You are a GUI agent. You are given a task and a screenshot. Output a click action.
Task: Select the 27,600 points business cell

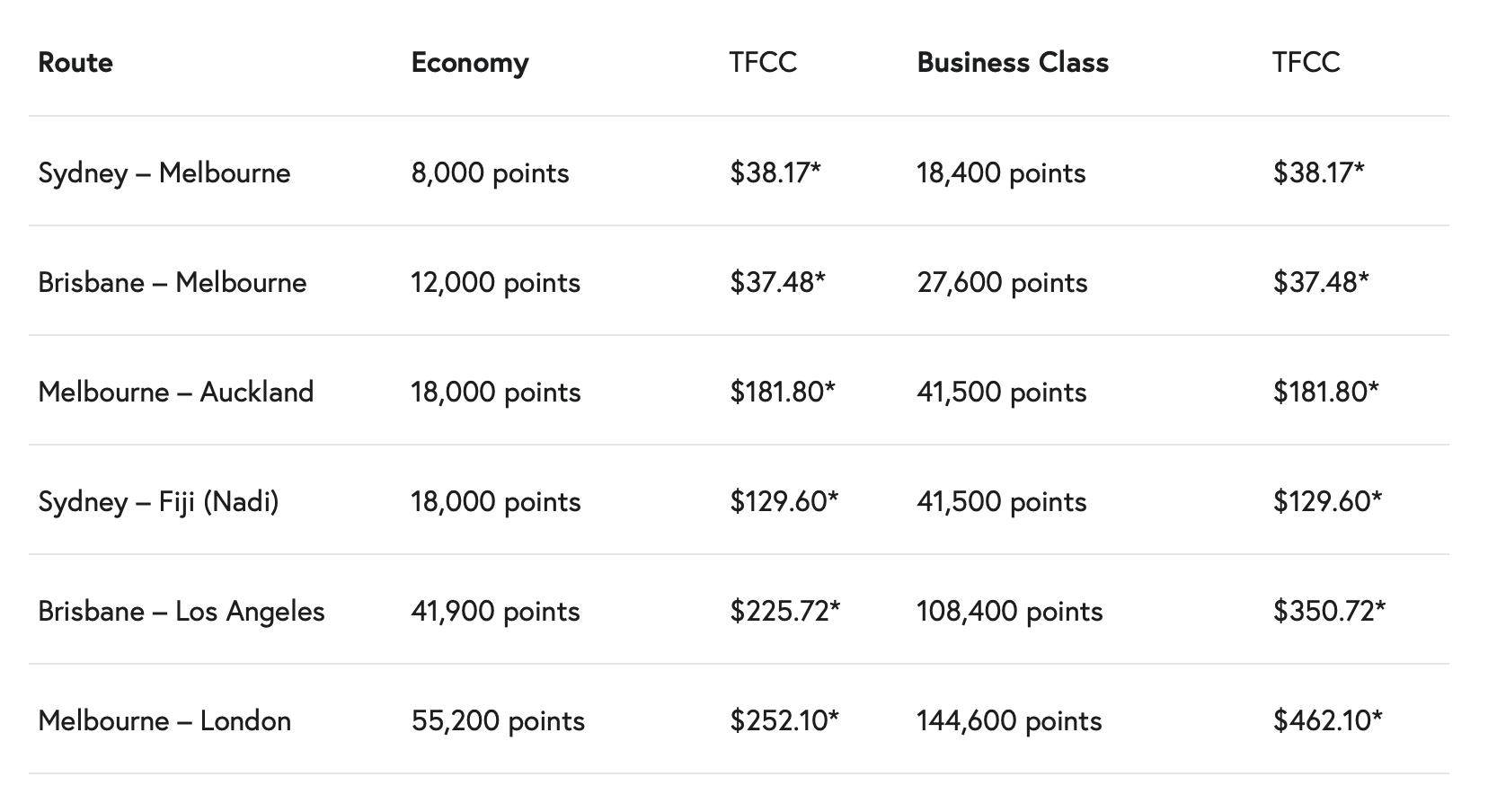(1003, 282)
